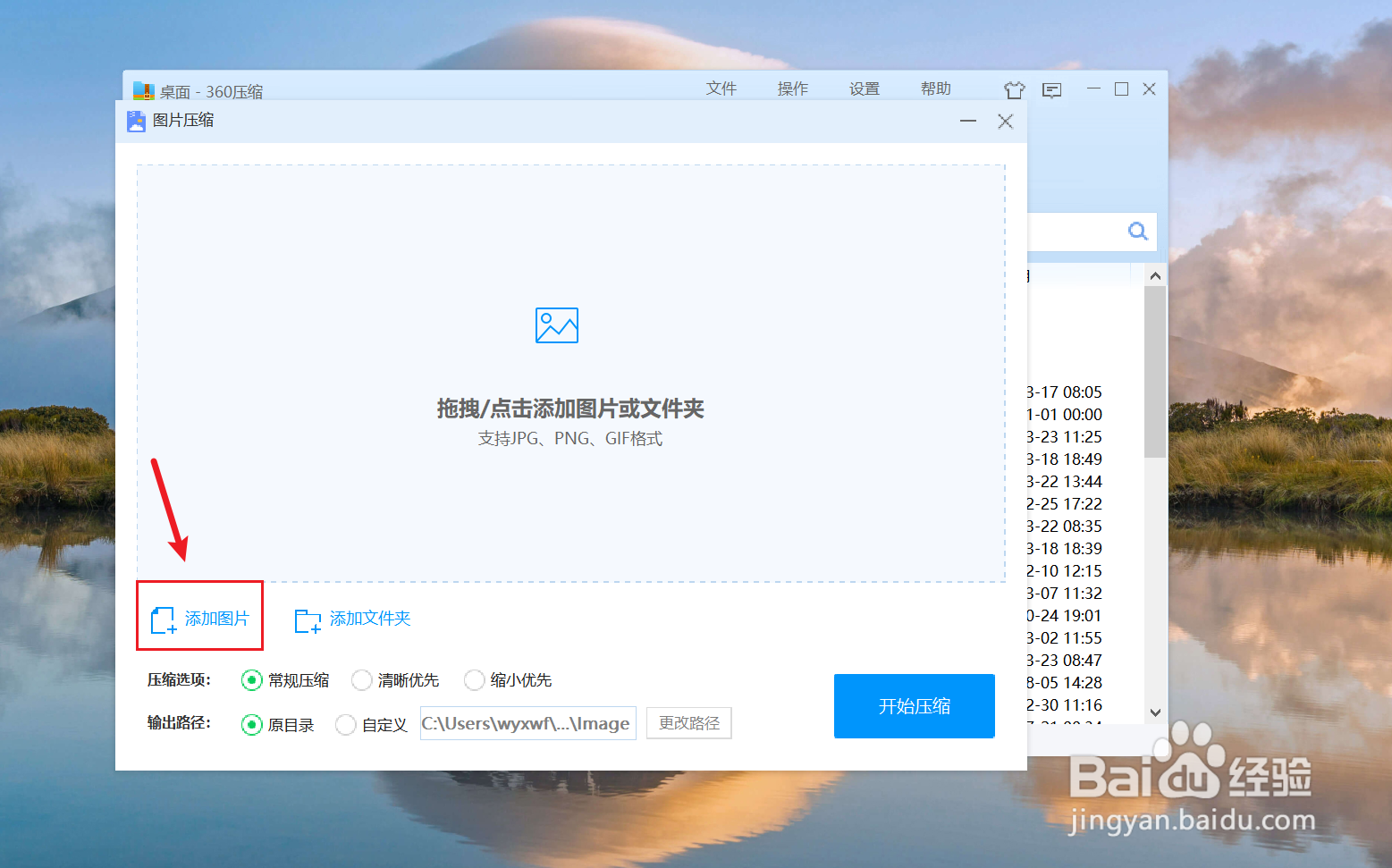
Task: Click the 360压缩 app icon in title bar
Action: point(141,89)
